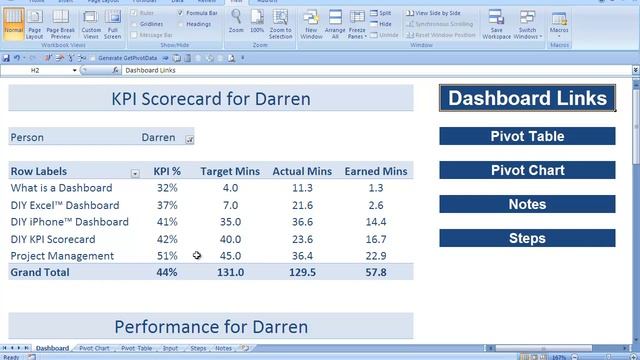Switch to the Dashboard sheet tab

click(x=52, y=348)
